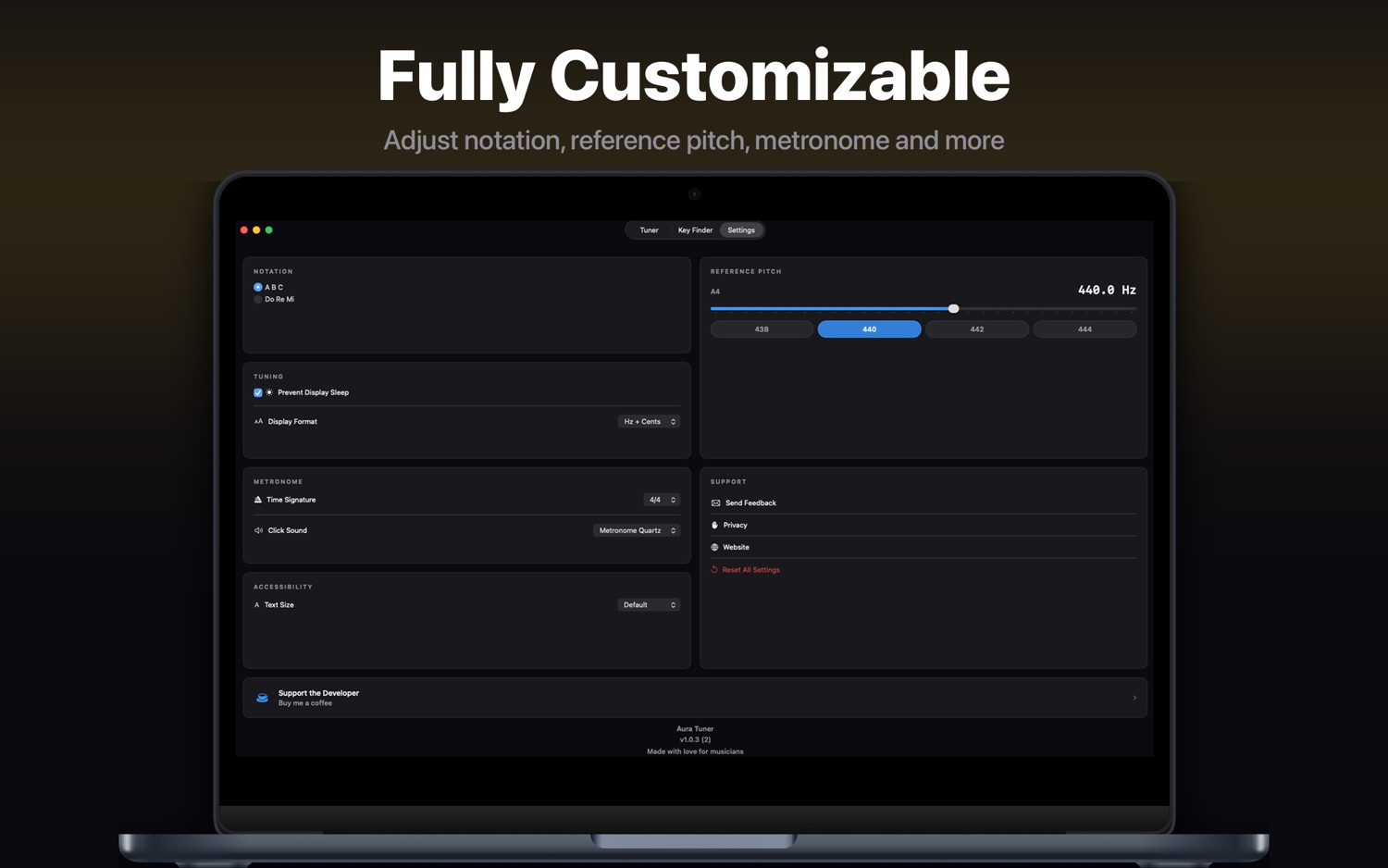The height and width of the screenshot is (868, 1388).
Task: Select the Settings tab
Action: [x=741, y=230]
